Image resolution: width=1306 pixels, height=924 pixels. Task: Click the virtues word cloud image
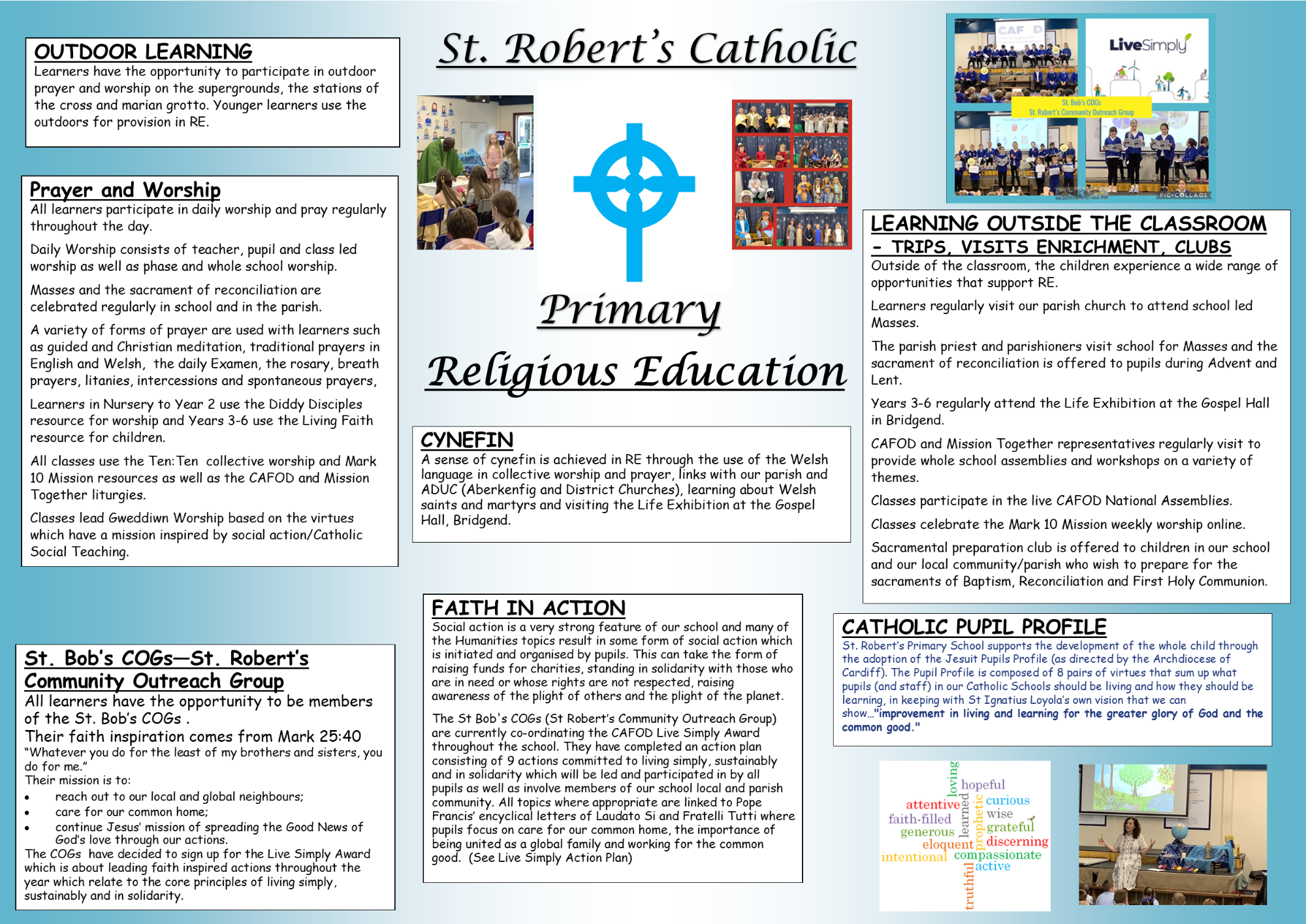coord(964,835)
